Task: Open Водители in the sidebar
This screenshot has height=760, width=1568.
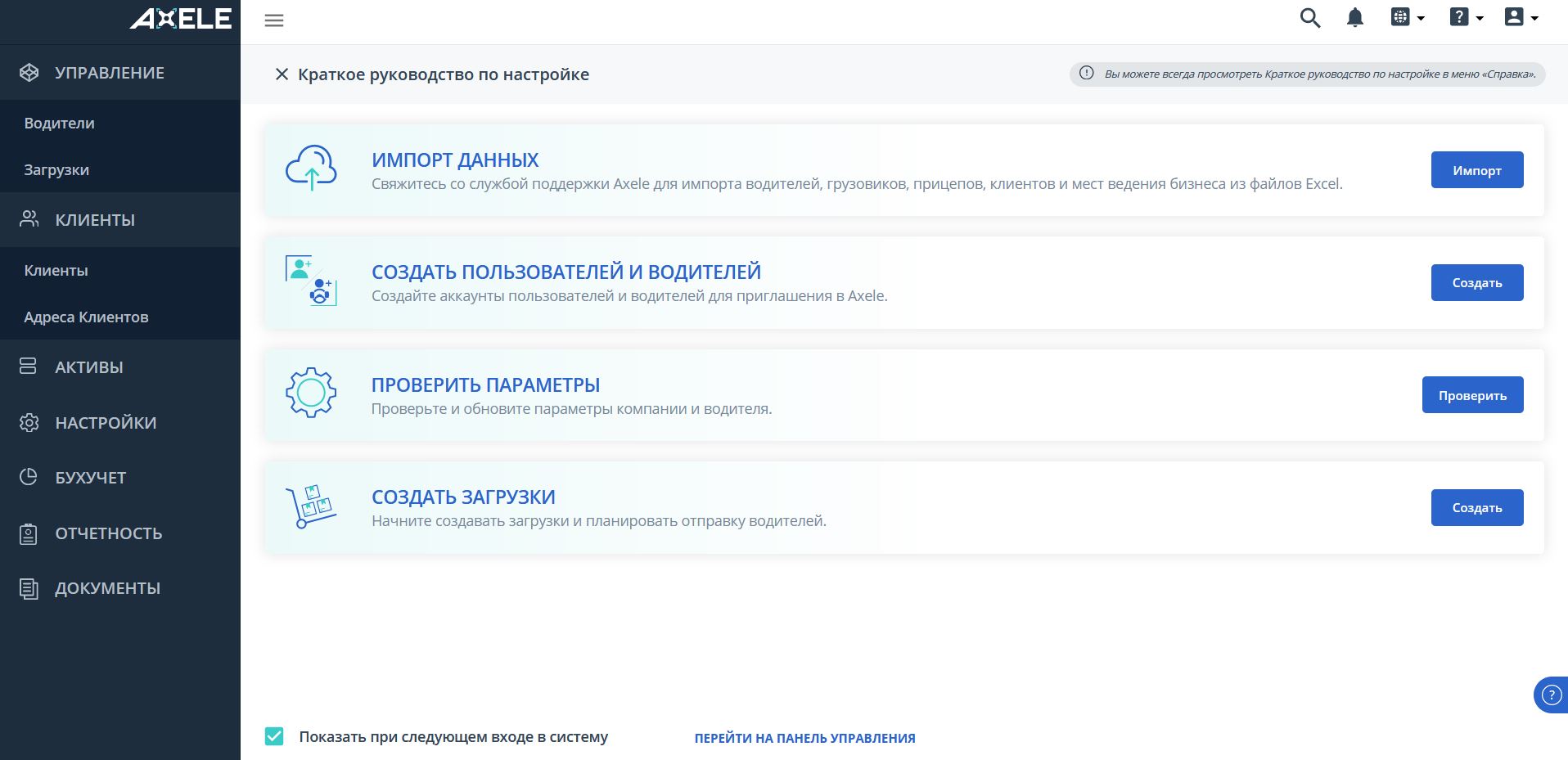Action: (120, 124)
